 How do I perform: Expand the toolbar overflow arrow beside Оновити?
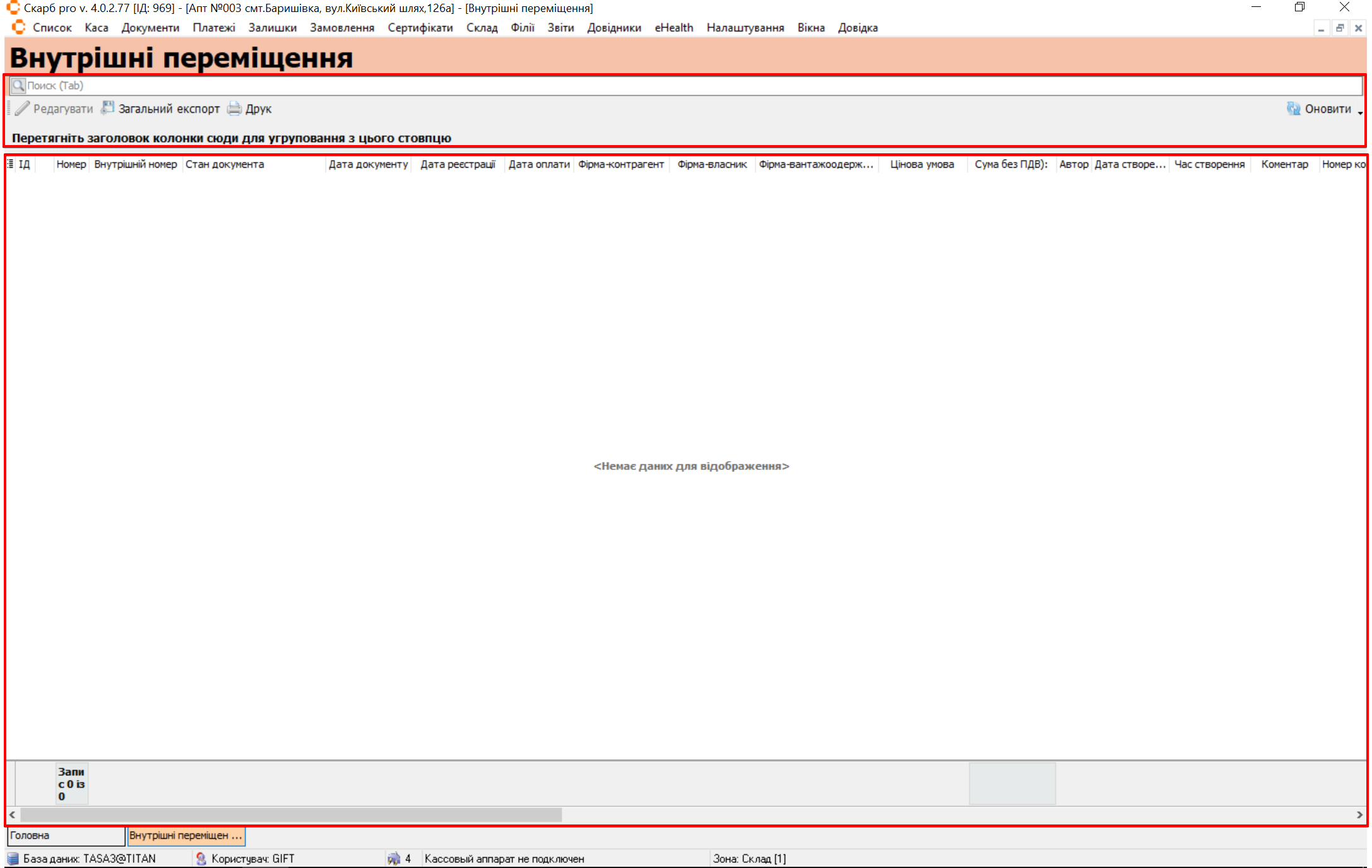(1360, 112)
